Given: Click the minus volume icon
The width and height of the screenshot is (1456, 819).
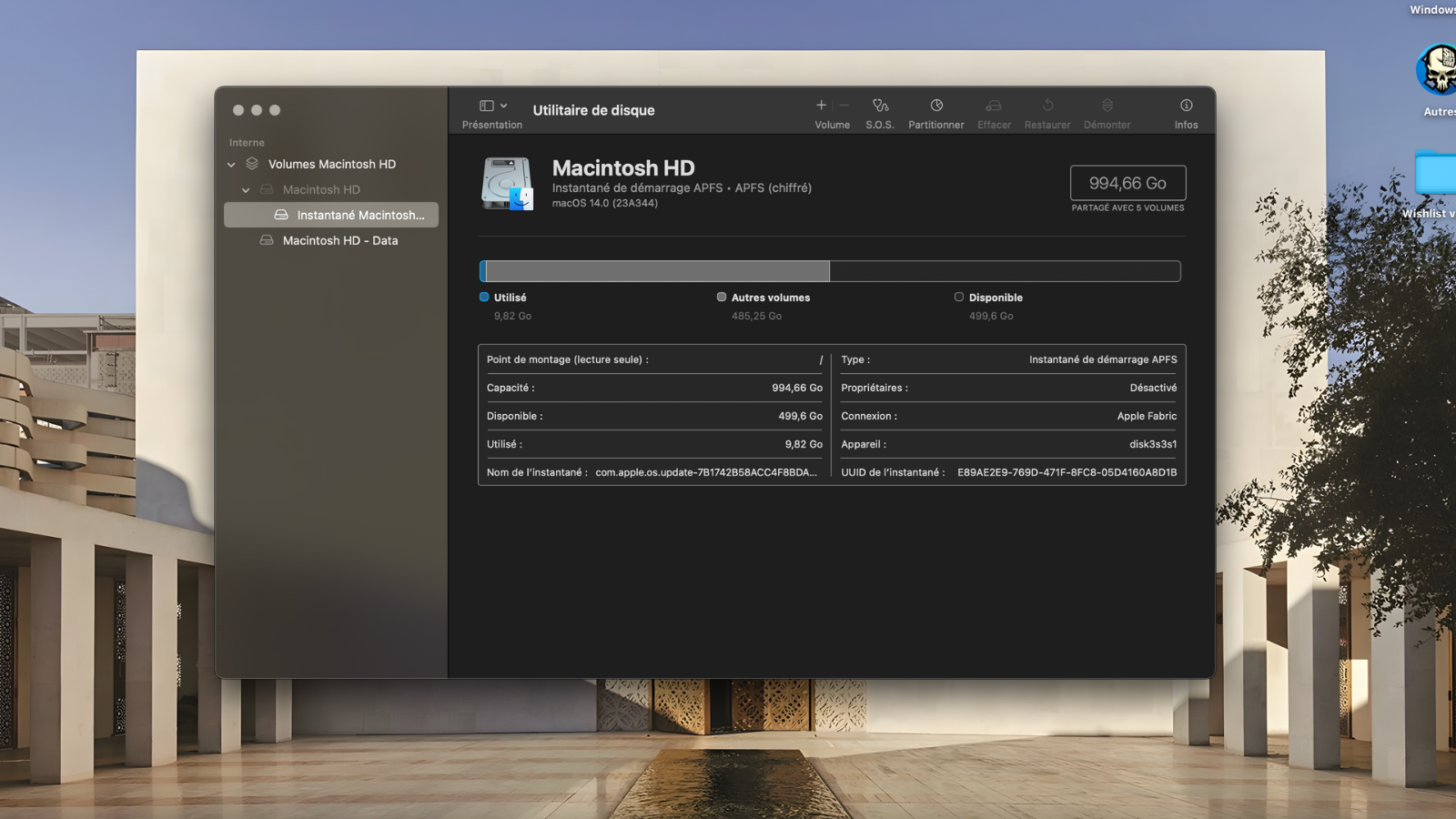Looking at the screenshot, I should click(844, 105).
